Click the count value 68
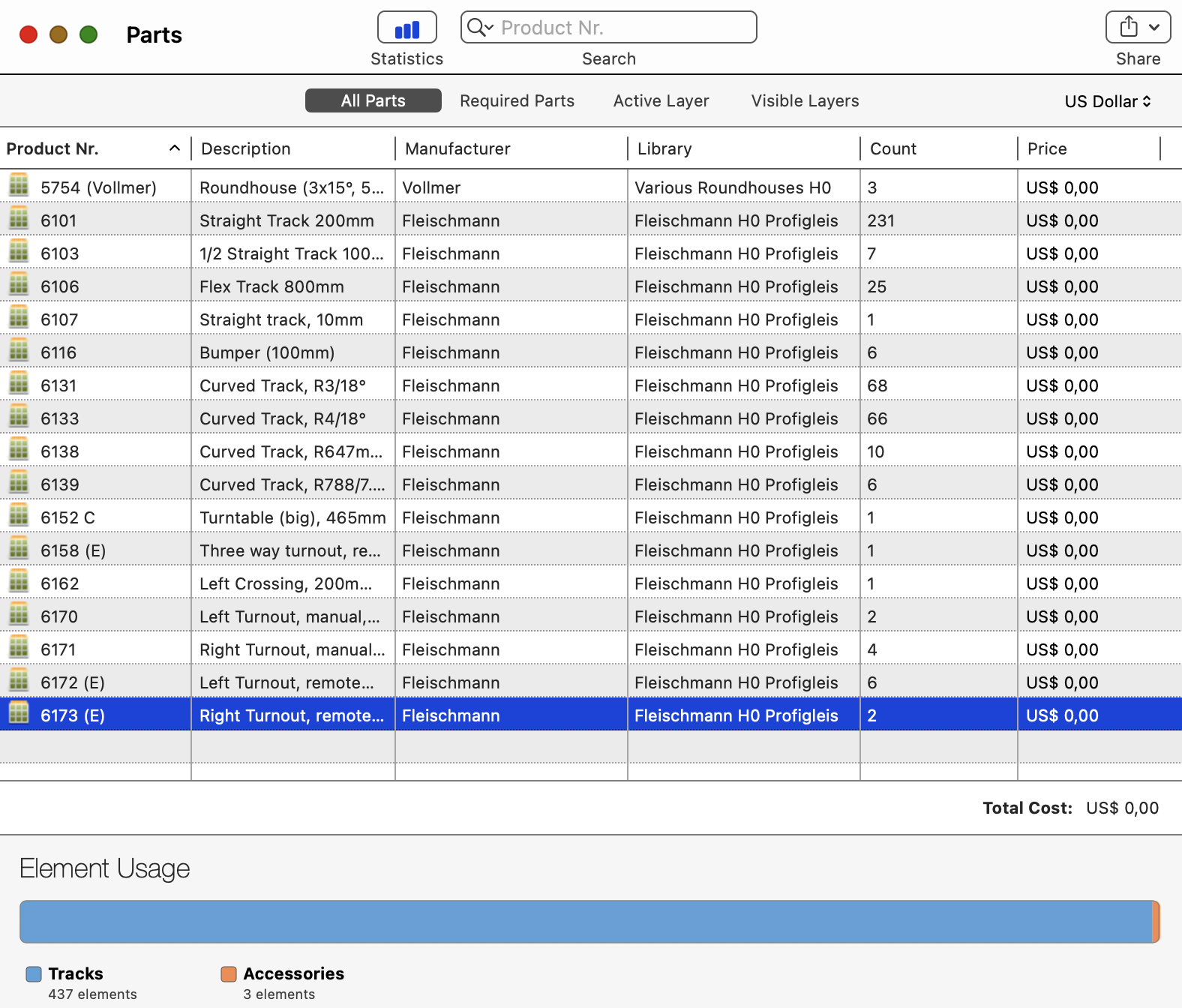The image size is (1182, 1008). 877,385
